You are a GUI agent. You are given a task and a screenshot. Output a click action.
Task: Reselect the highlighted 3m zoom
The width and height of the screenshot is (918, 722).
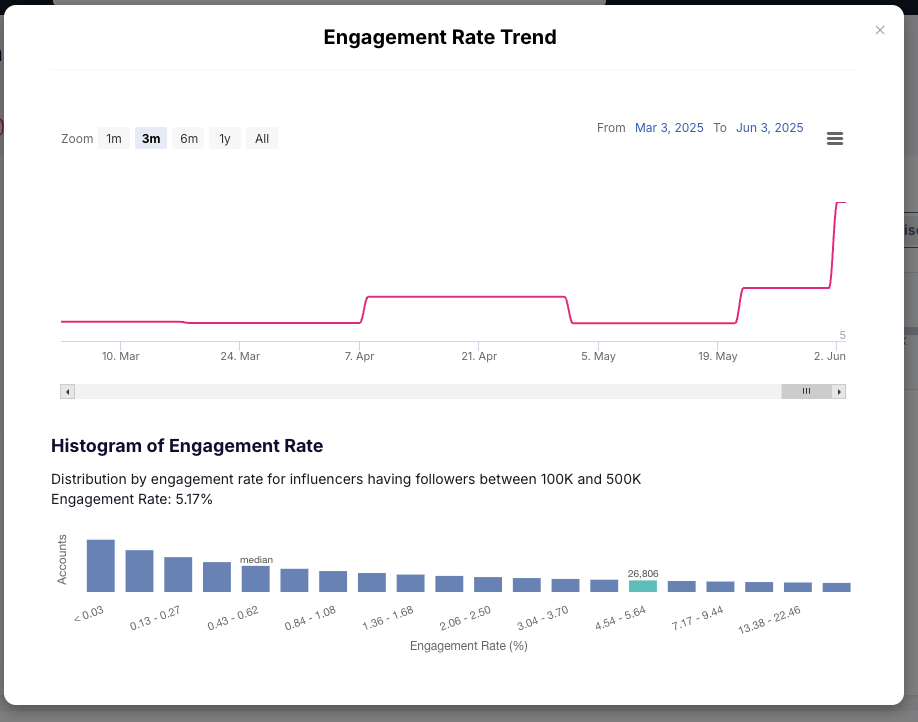coord(150,138)
